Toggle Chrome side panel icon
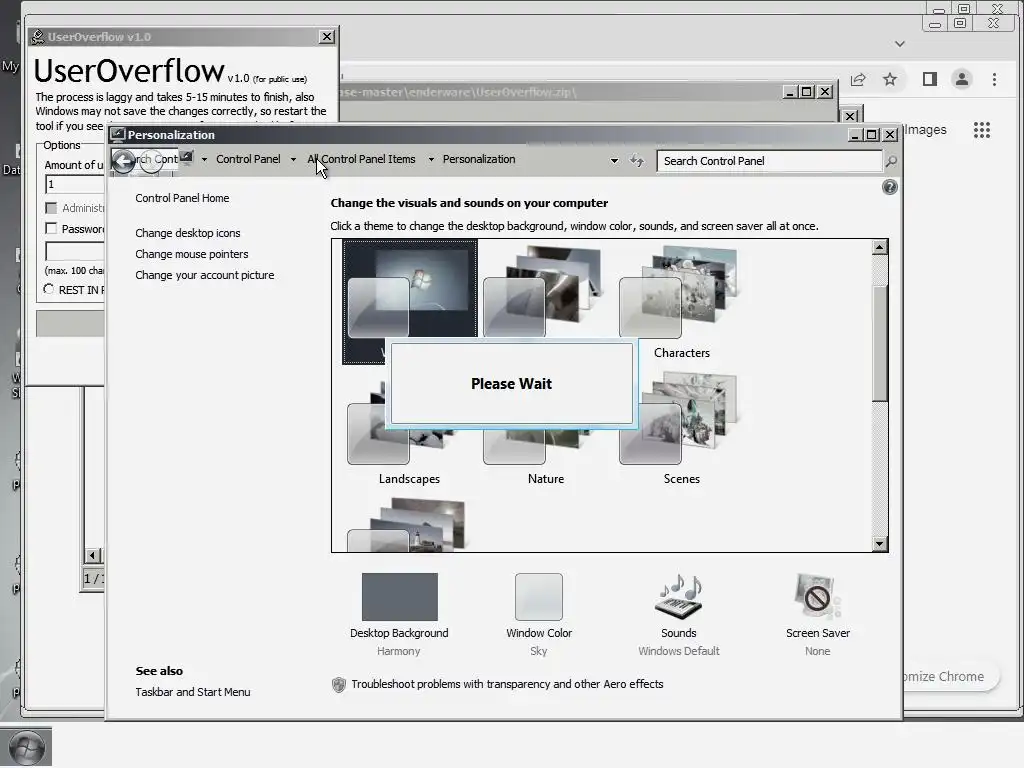The image size is (1024, 768). click(929, 80)
